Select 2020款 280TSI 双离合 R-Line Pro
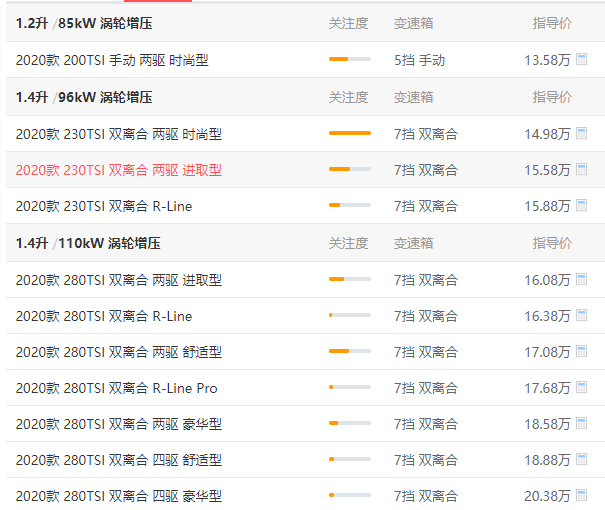This screenshot has height=510, width=605. (117, 388)
